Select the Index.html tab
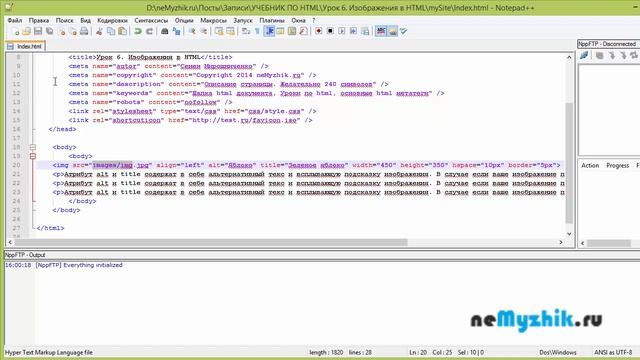This screenshot has width=640, height=360. (25, 46)
